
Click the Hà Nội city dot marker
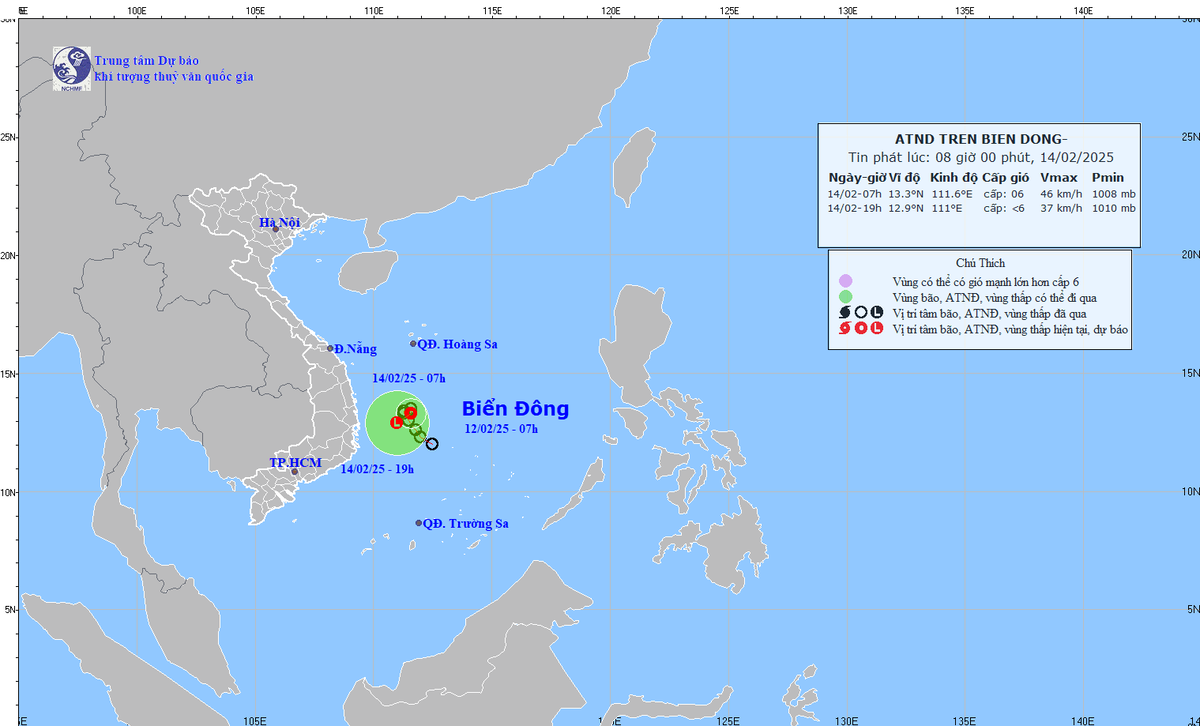(x=275, y=229)
